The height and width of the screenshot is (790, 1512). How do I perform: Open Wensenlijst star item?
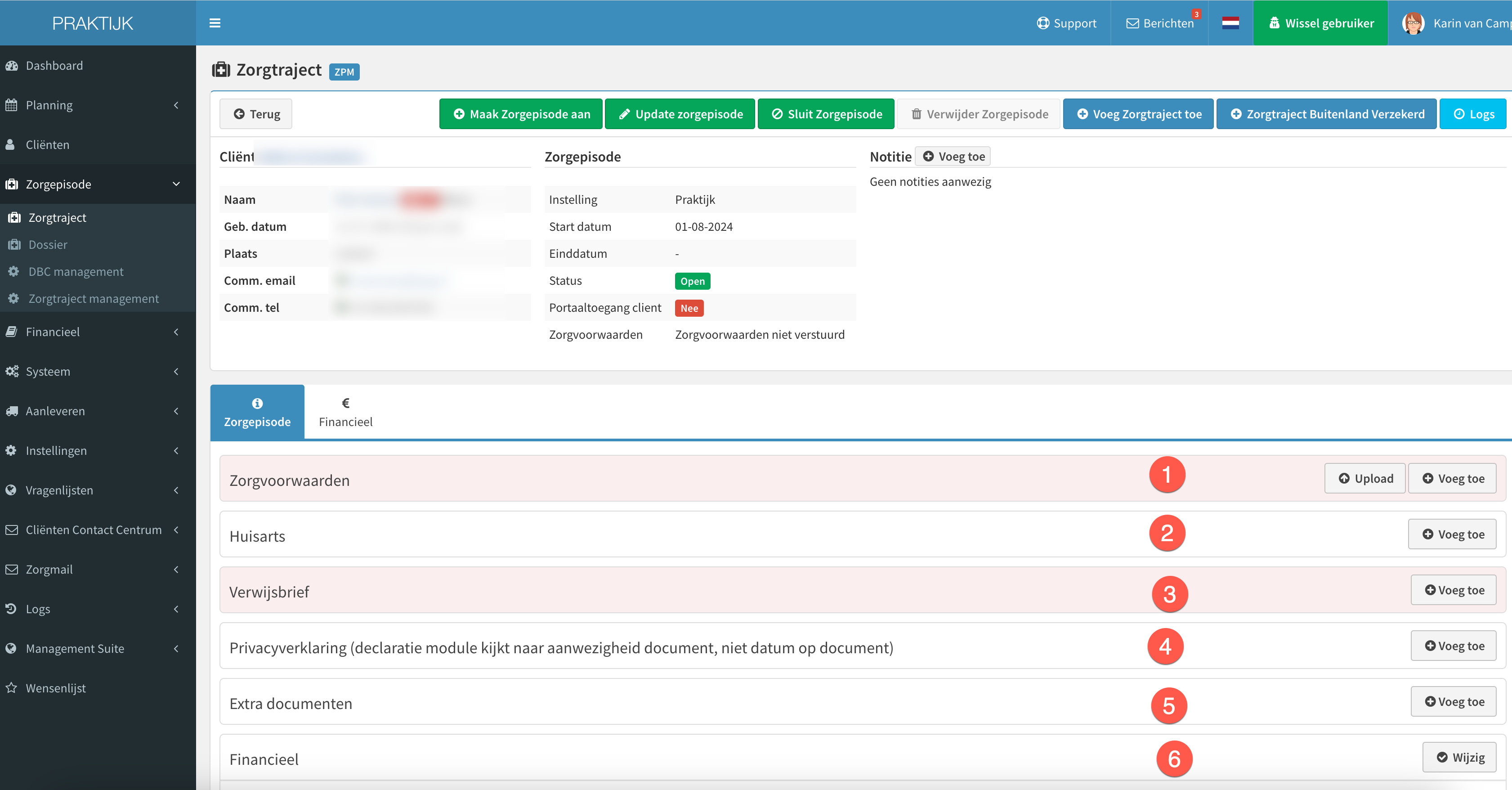pyautogui.click(x=98, y=688)
